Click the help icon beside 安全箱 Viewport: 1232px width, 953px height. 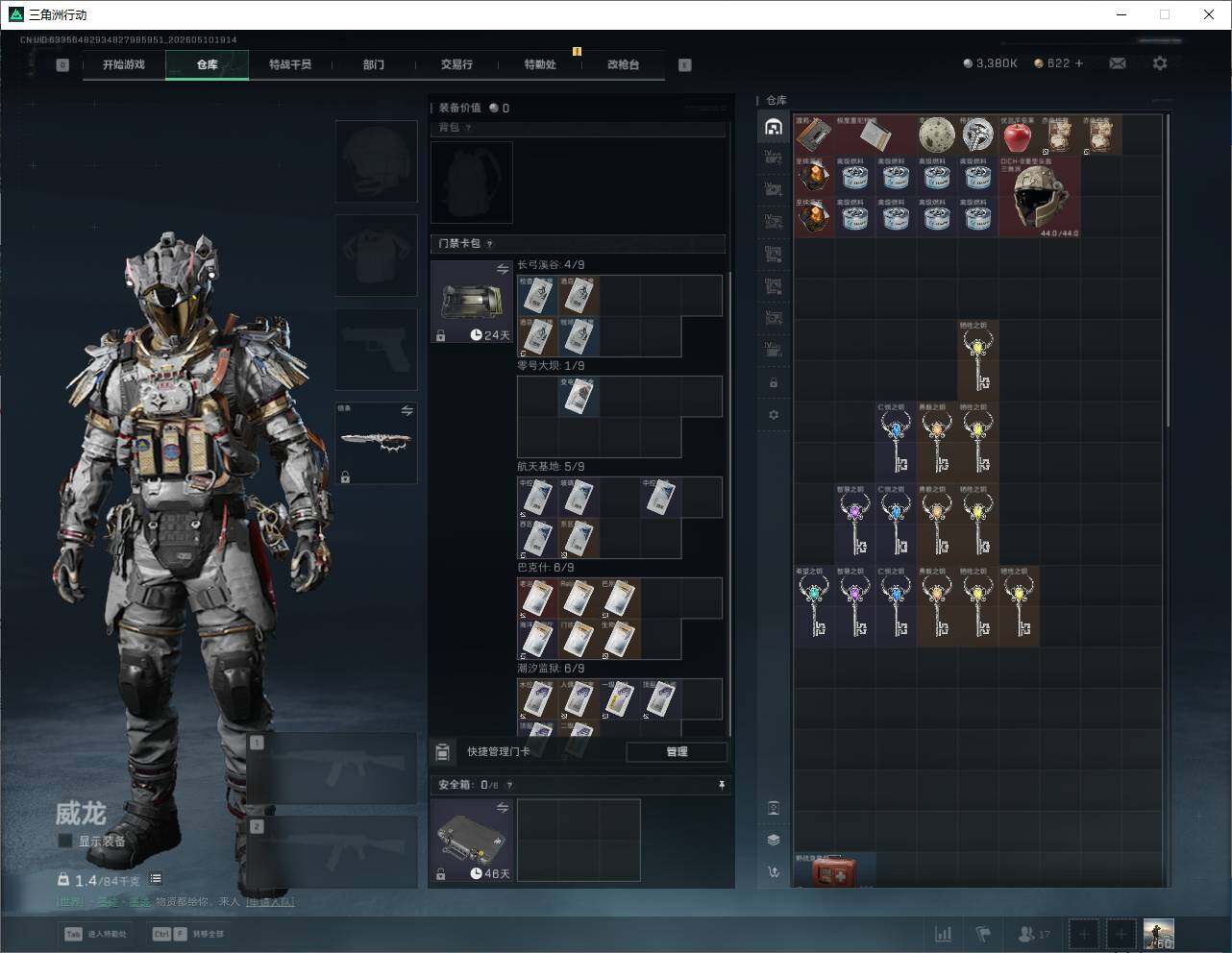[509, 785]
